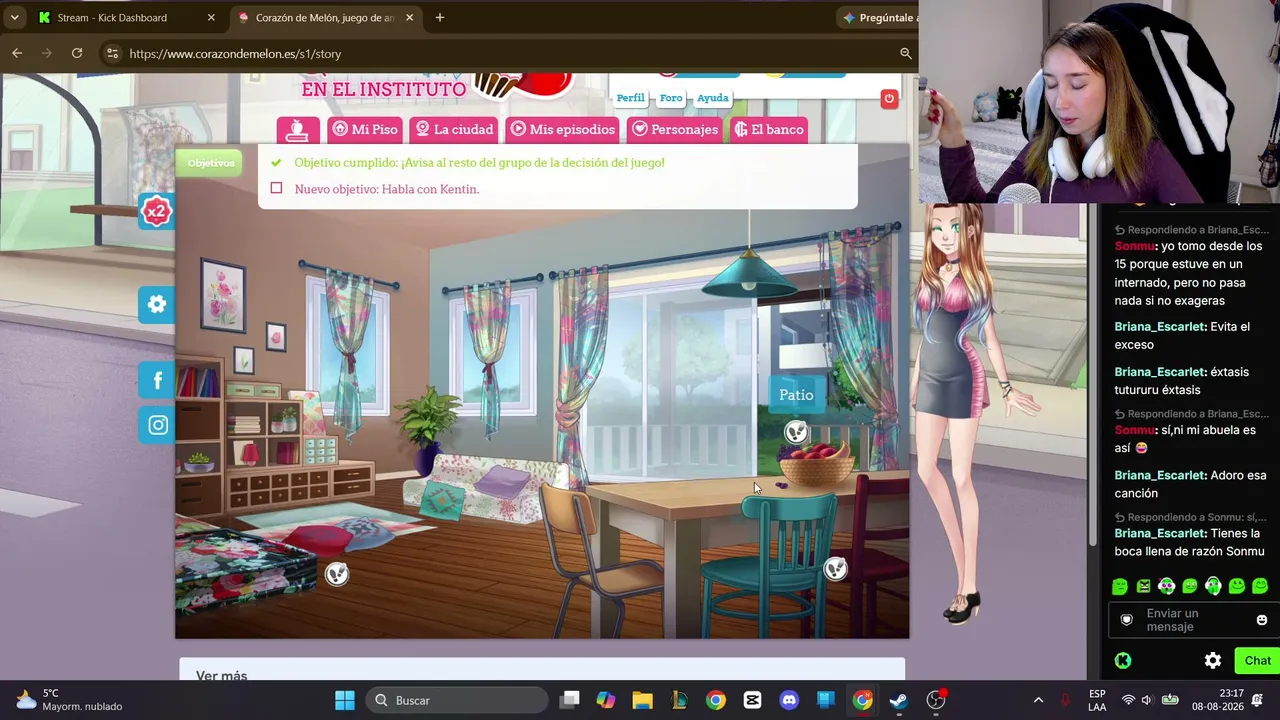Expand the browser tab search dropdown
The height and width of the screenshot is (720, 1280).
[14, 18]
